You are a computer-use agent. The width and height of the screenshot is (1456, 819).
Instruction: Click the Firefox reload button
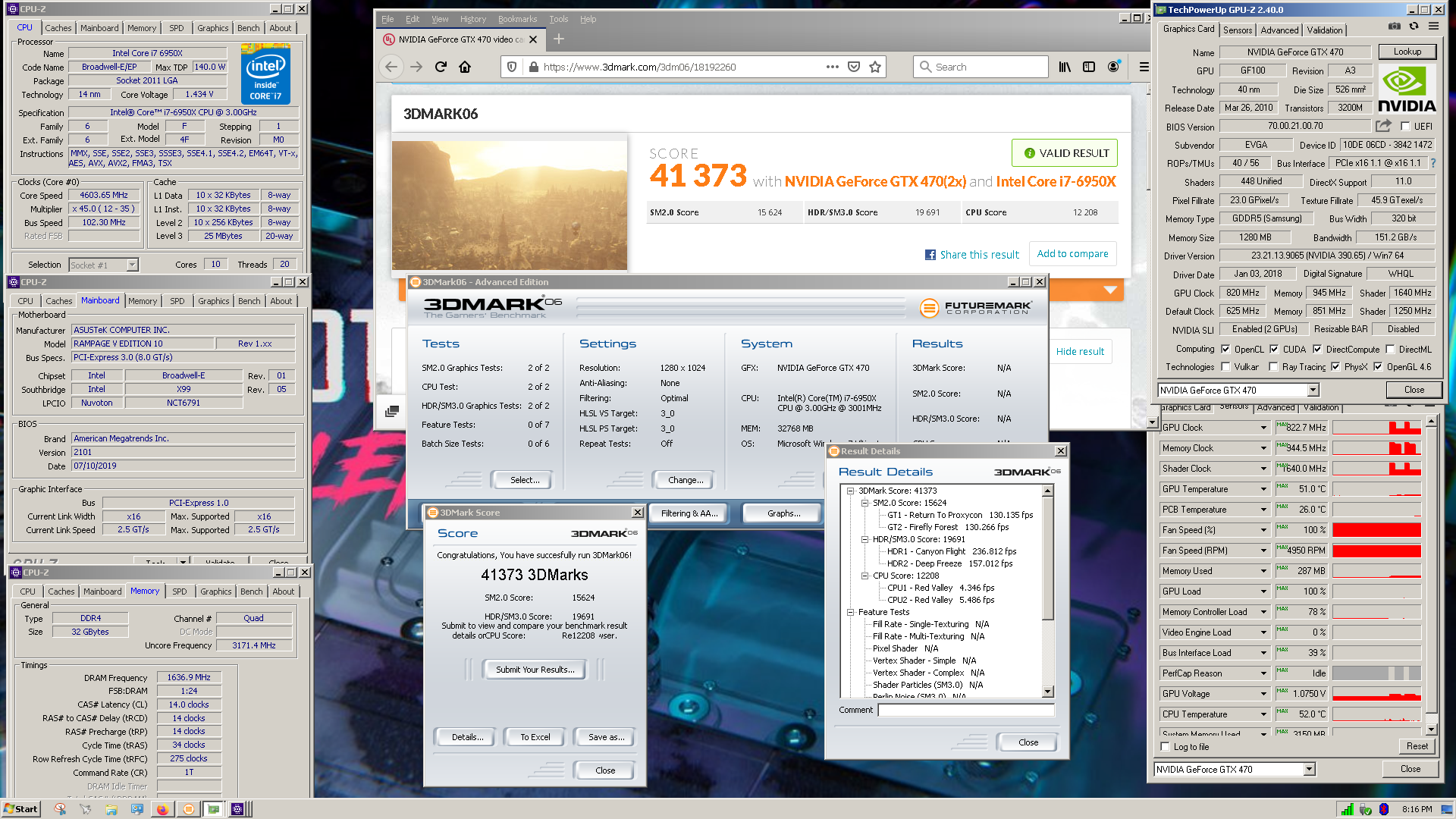click(441, 67)
